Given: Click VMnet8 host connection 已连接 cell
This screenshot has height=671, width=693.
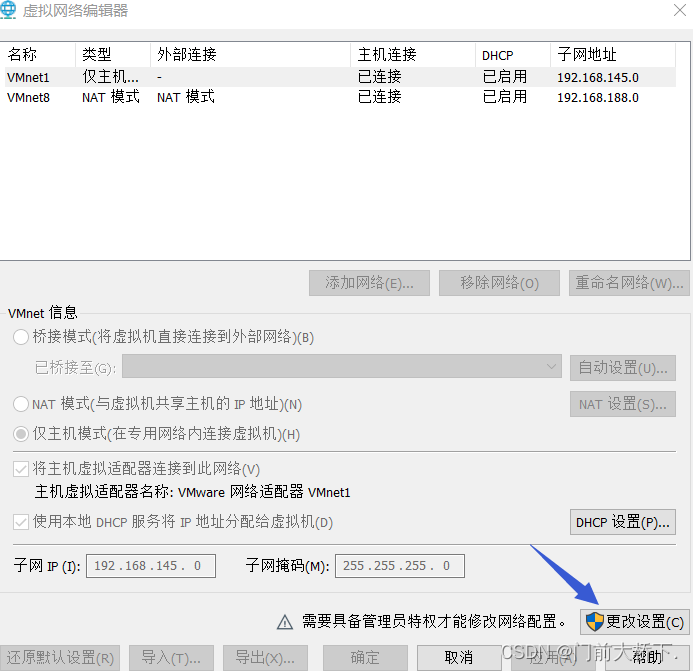Looking at the screenshot, I should click(x=380, y=97).
